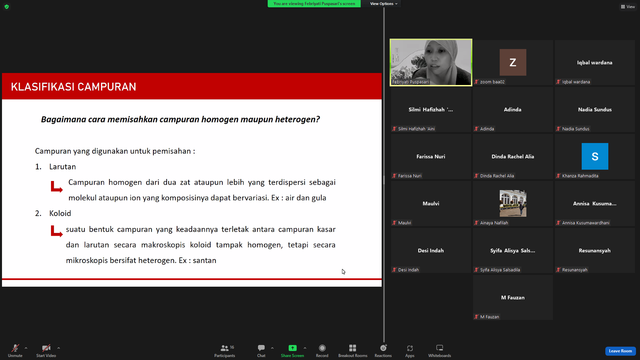Viewport: 640px width, 360px height.
Task: Click muted mic icon beside Iqbal wardana label
Action: point(558,82)
